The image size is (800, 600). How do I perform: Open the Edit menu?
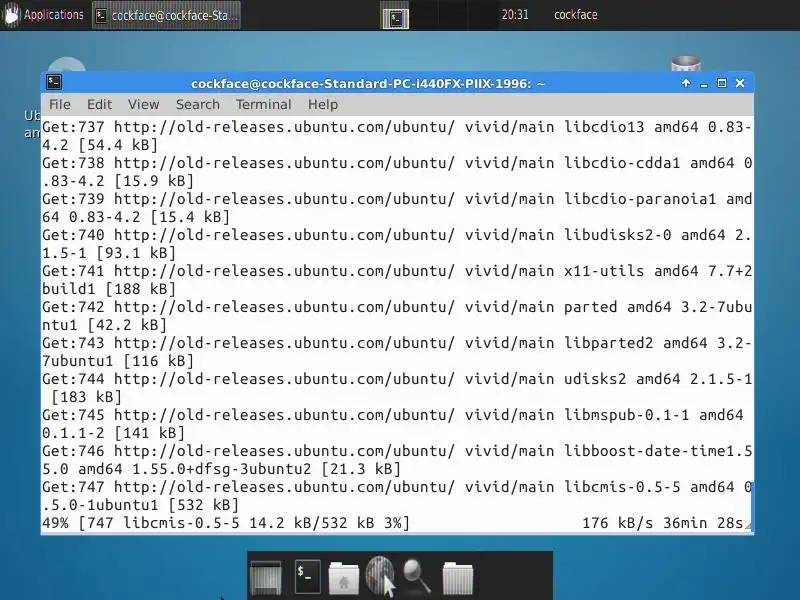[x=99, y=105]
